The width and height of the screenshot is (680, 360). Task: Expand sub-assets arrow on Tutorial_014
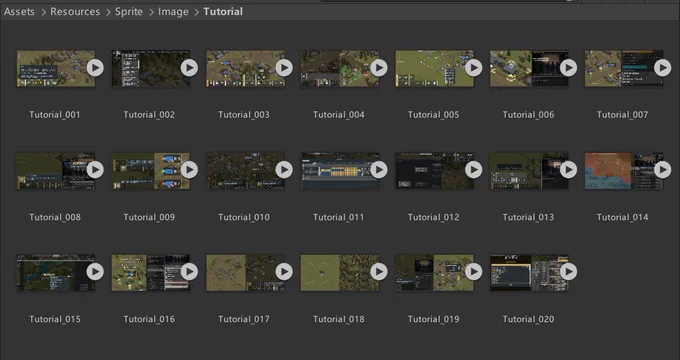click(x=663, y=170)
